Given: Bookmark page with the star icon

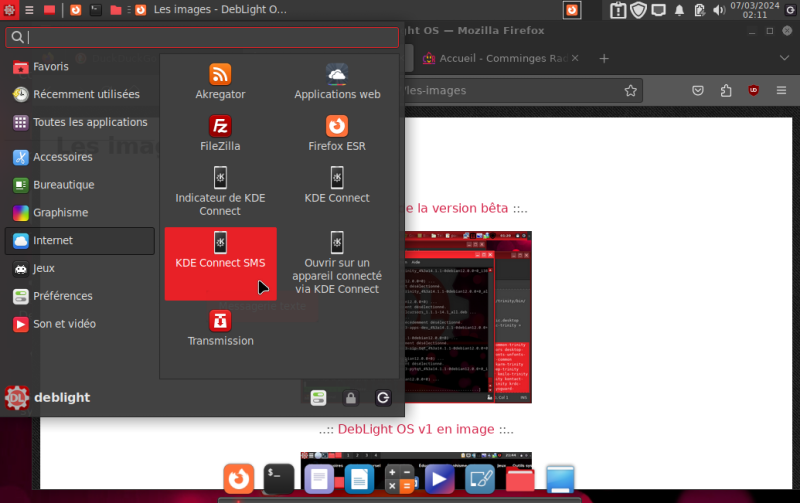Looking at the screenshot, I should coord(630,91).
